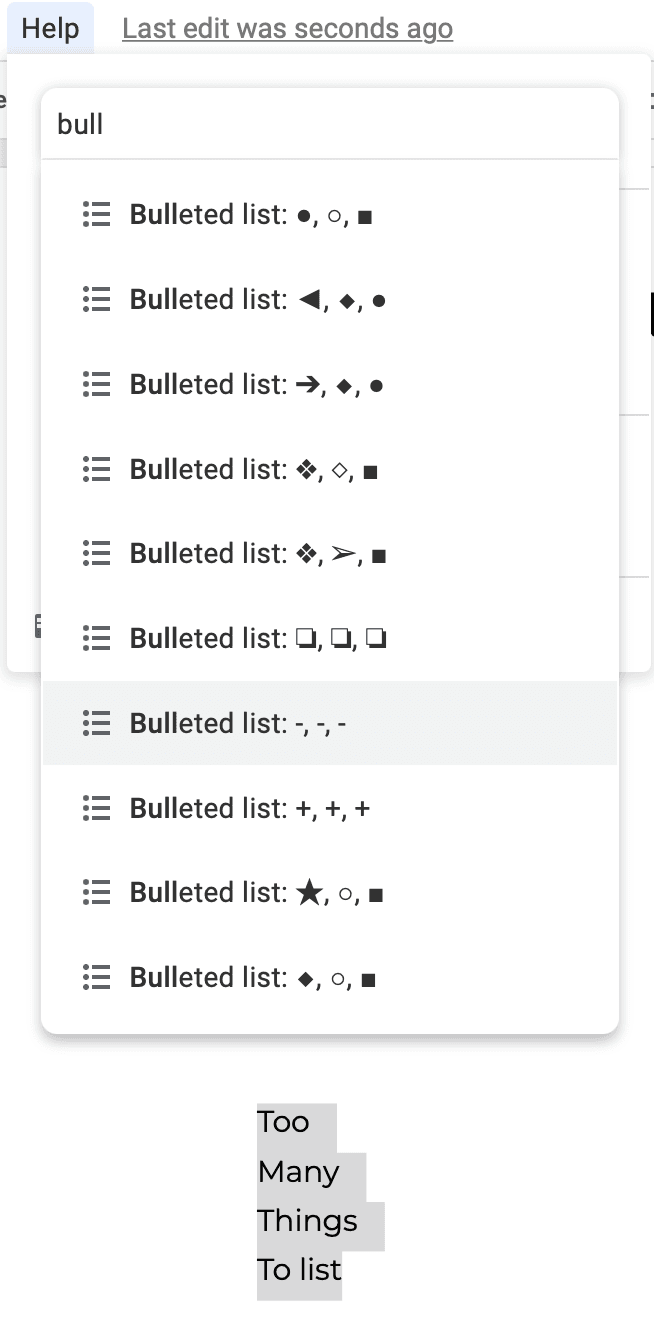Select Bulleted list with plus signs
Screen dimensions: 654x1326
pos(330,808)
